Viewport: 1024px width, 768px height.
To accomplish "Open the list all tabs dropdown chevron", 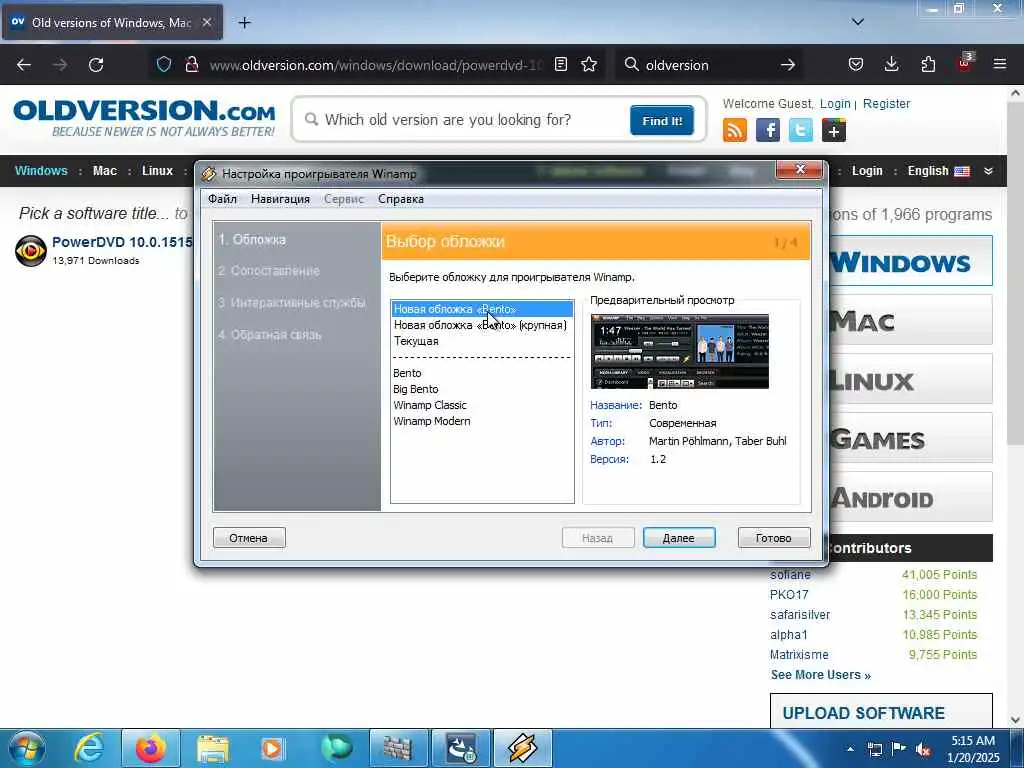I will tap(858, 22).
